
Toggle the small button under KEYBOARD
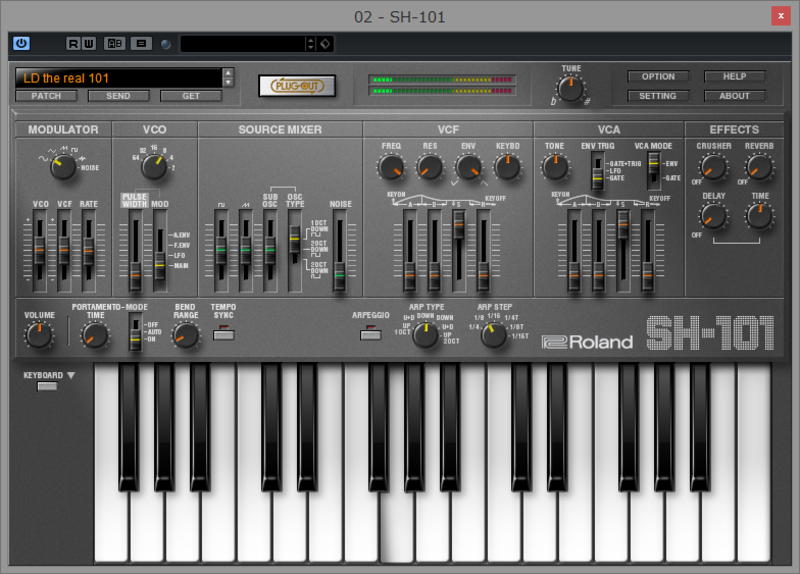click(47, 386)
